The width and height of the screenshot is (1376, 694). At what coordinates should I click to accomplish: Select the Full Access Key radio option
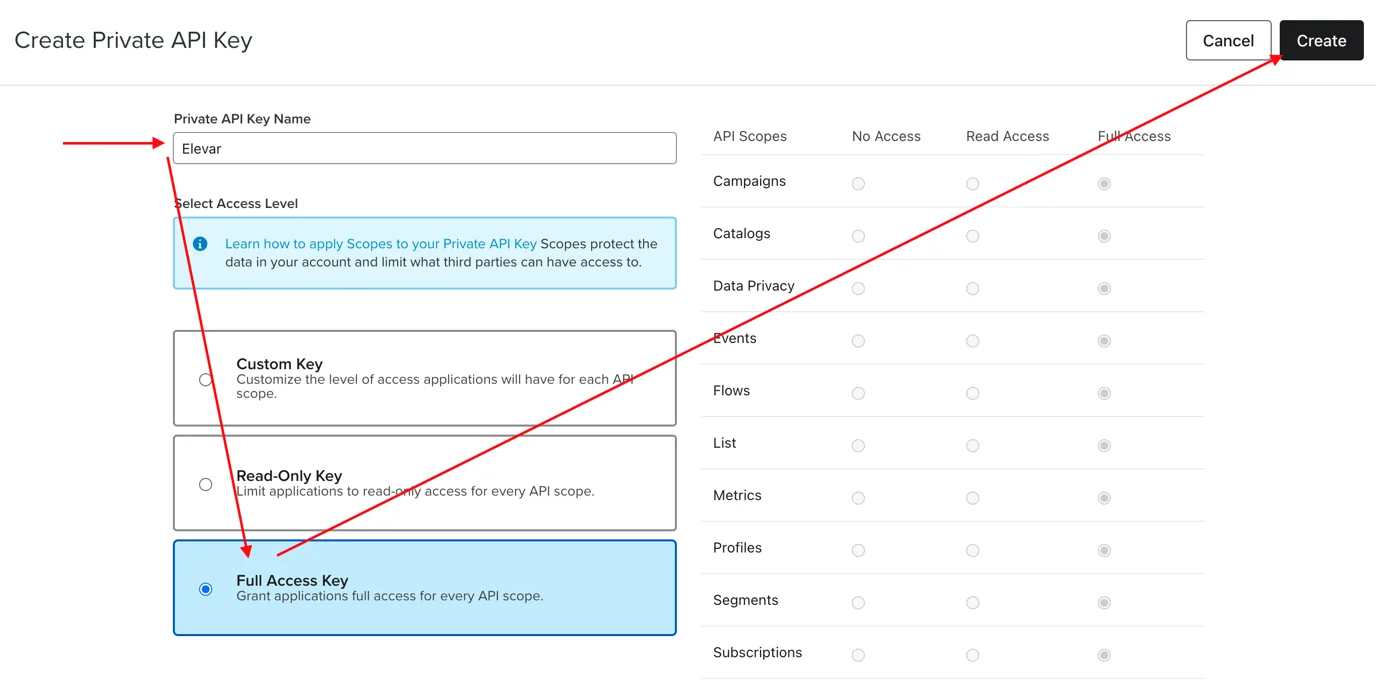[205, 589]
